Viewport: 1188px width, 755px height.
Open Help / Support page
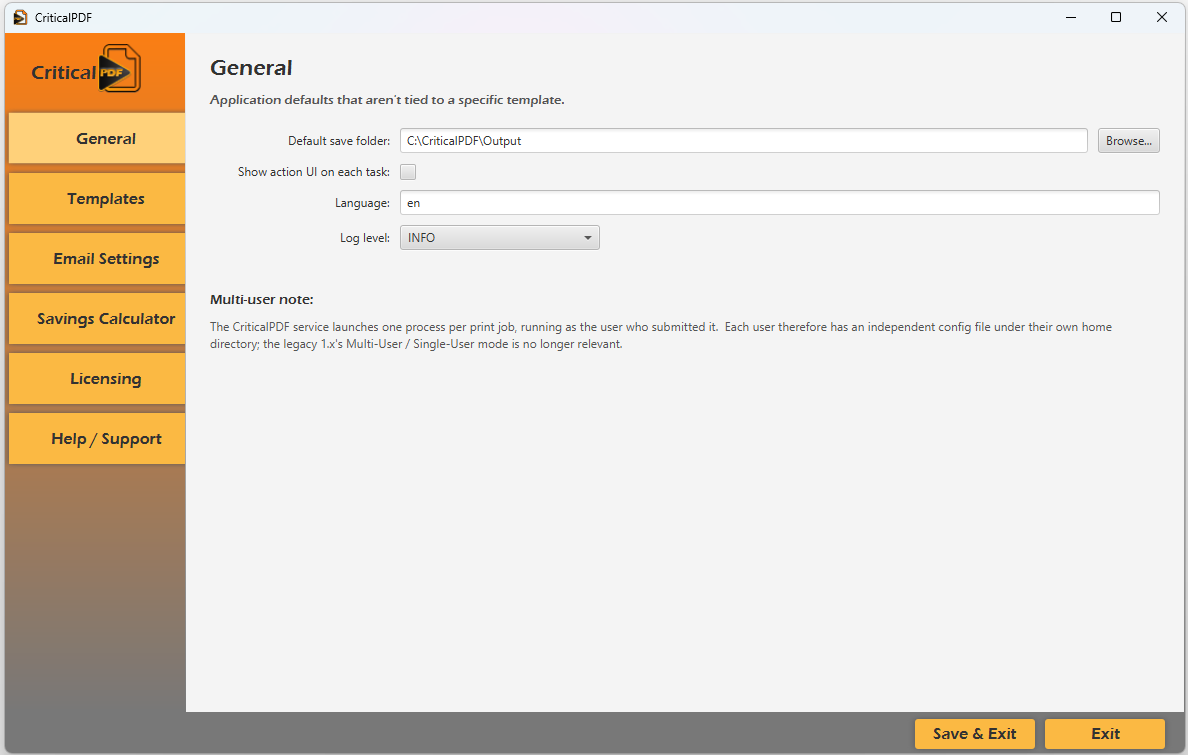97,438
